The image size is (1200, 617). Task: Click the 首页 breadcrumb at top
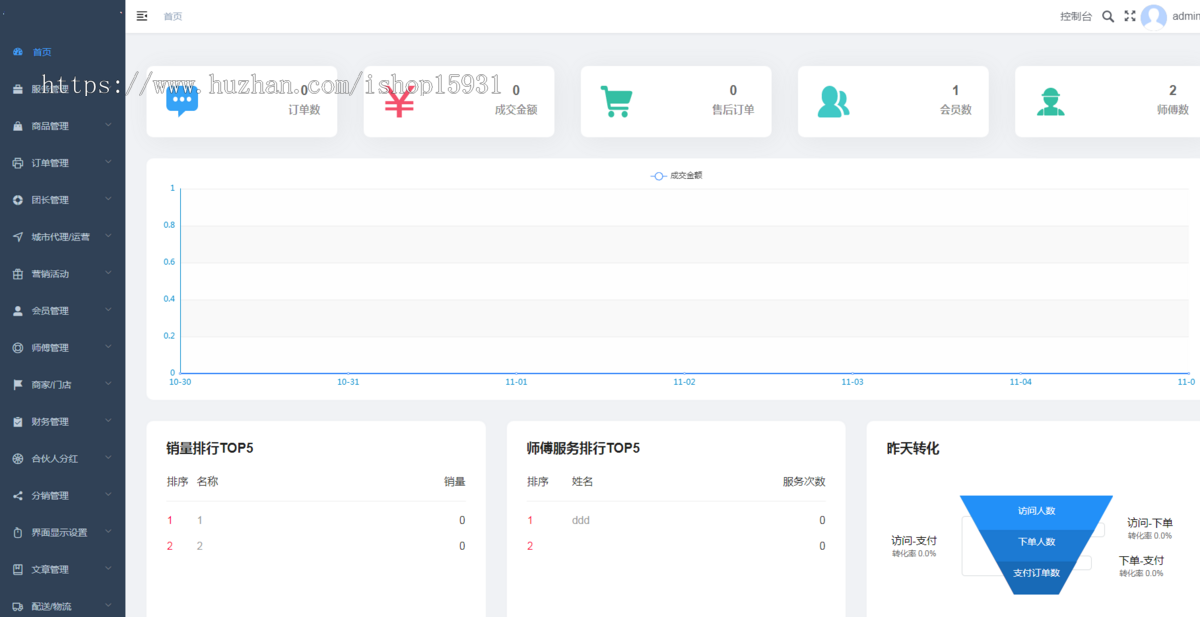[x=173, y=17]
